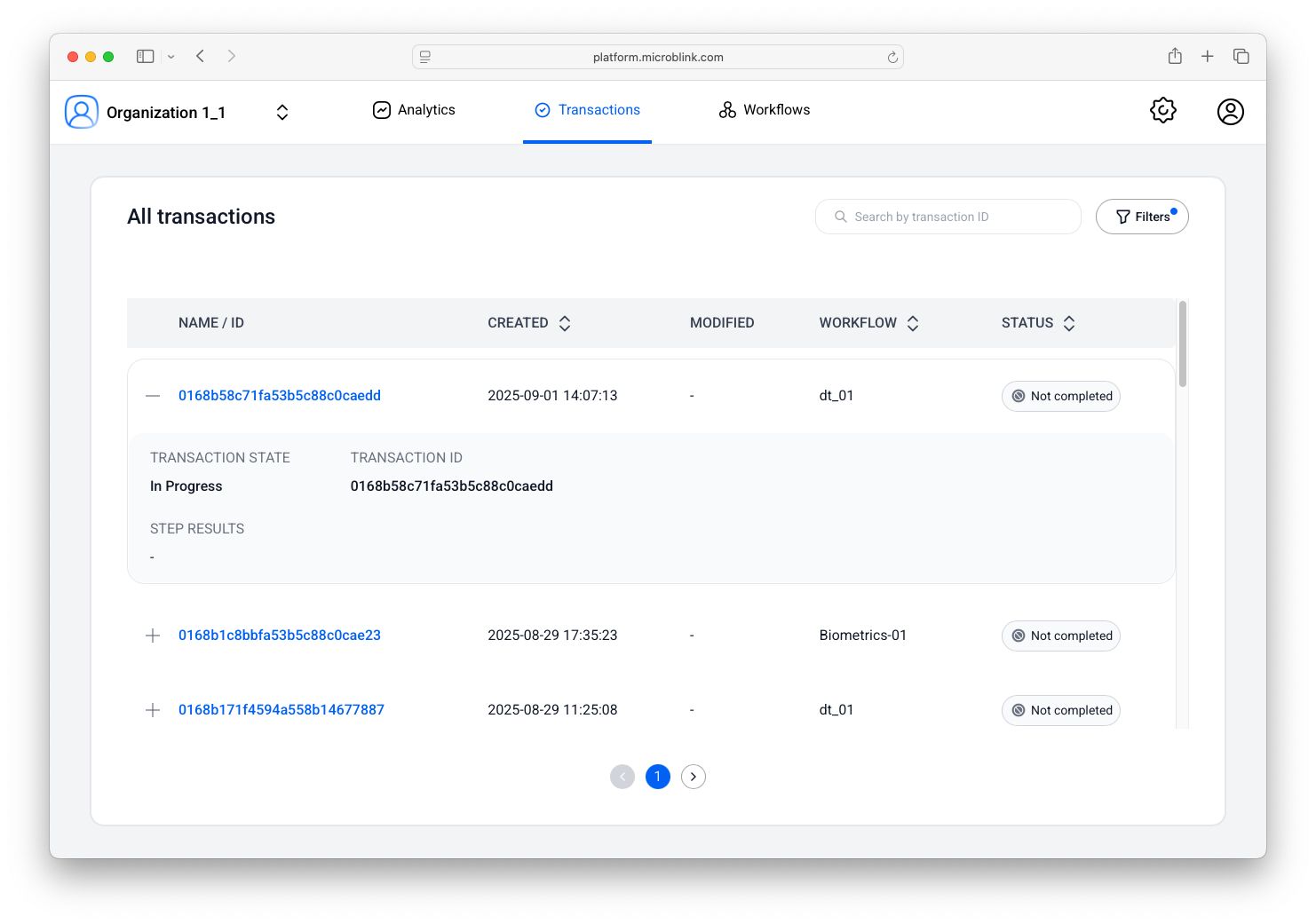Screen dimensions: 1316x924
Task: Open the Analytics section icon
Action: pyautogui.click(x=381, y=109)
